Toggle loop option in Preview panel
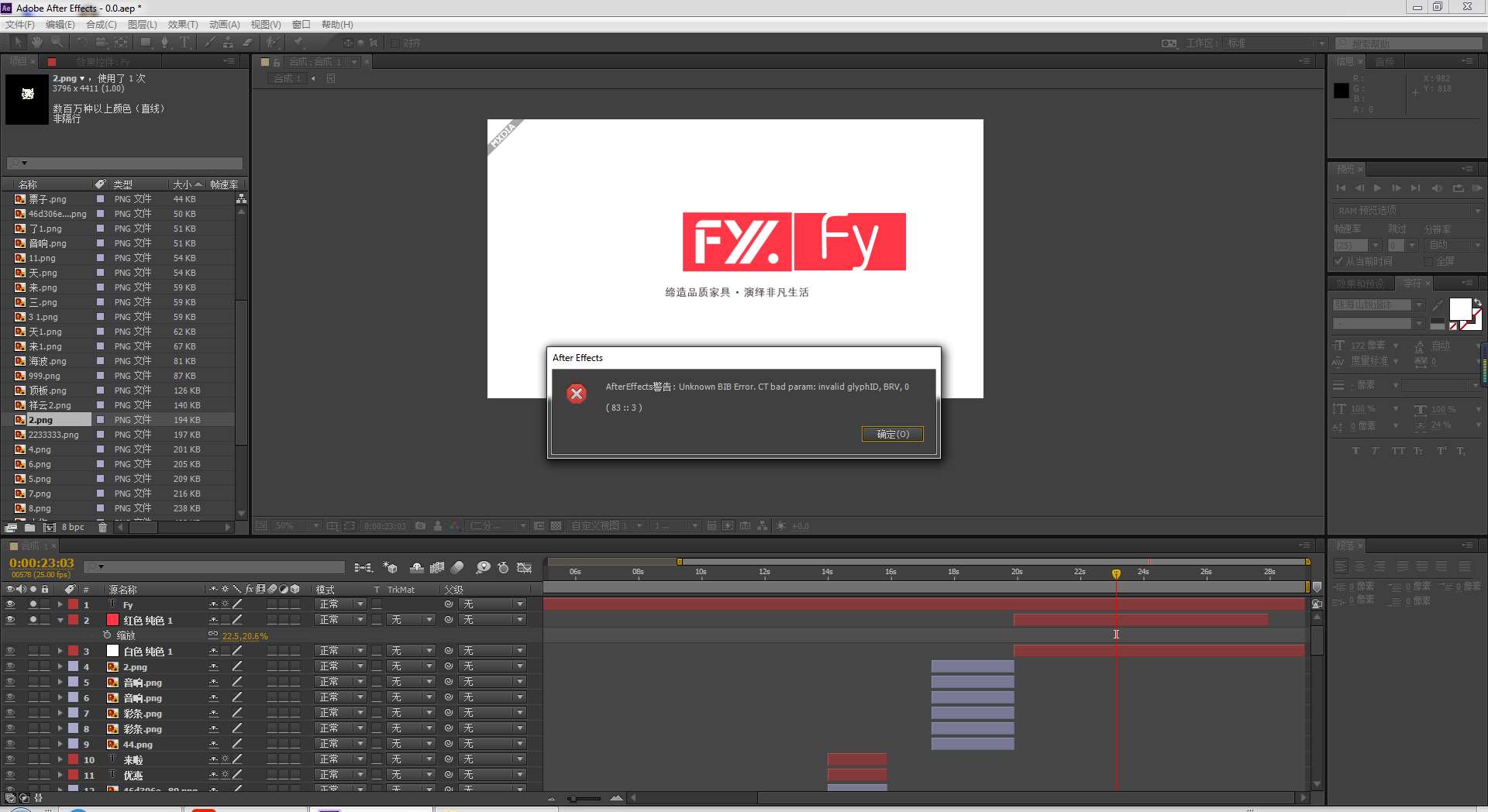The height and width of the screenshot is (812, 1488). pyautogui.click(x=1458, y=188)
